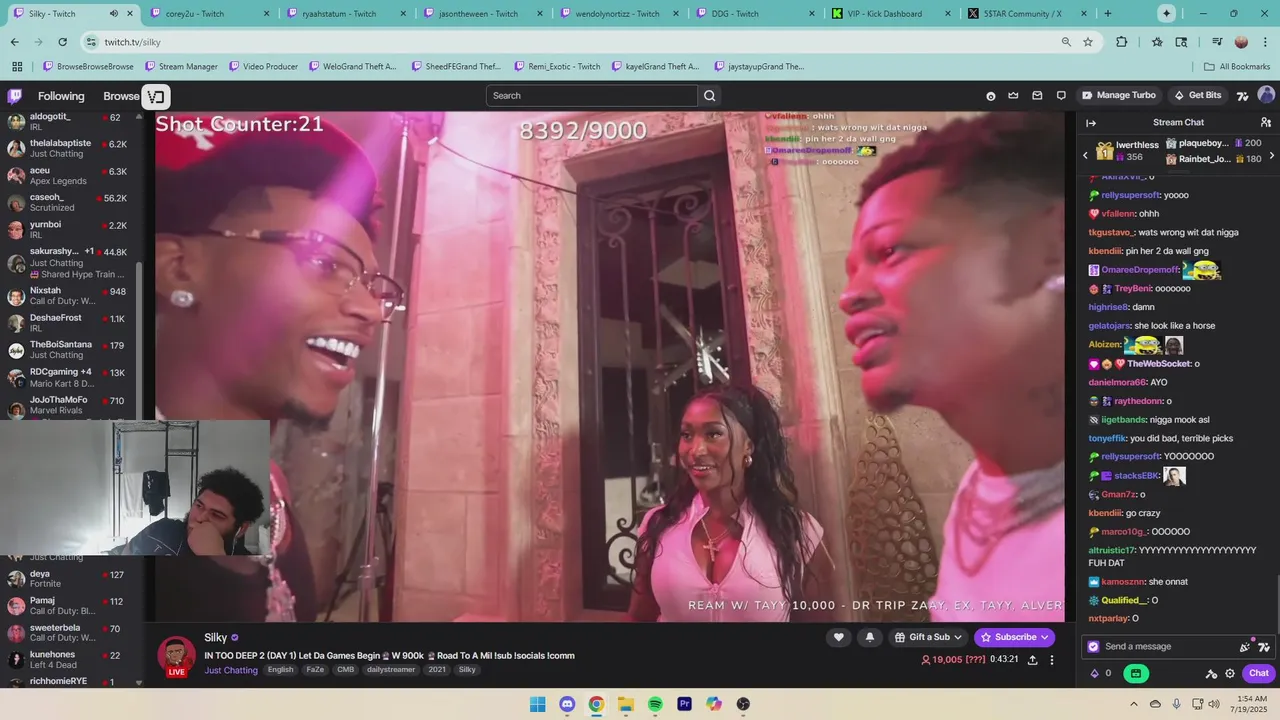Switch to the ryaahstatum Twitch tab
The width and height of the screenshot is (1280, 720).
(345, 14)
